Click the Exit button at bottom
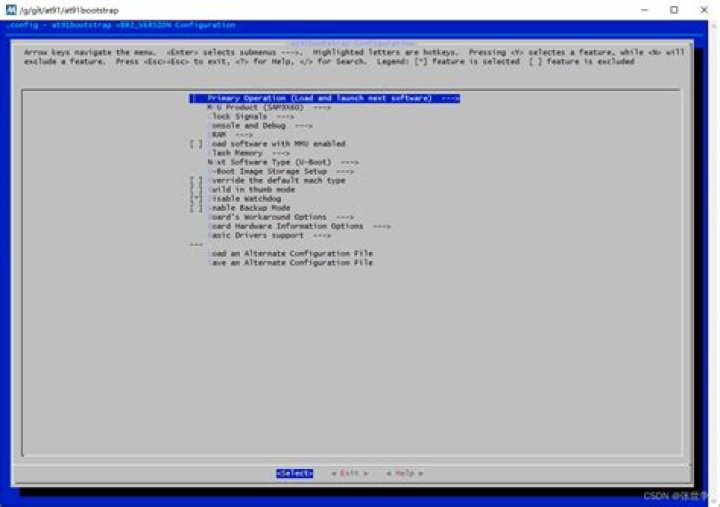The image size is (720, 507). pos(349,473)
